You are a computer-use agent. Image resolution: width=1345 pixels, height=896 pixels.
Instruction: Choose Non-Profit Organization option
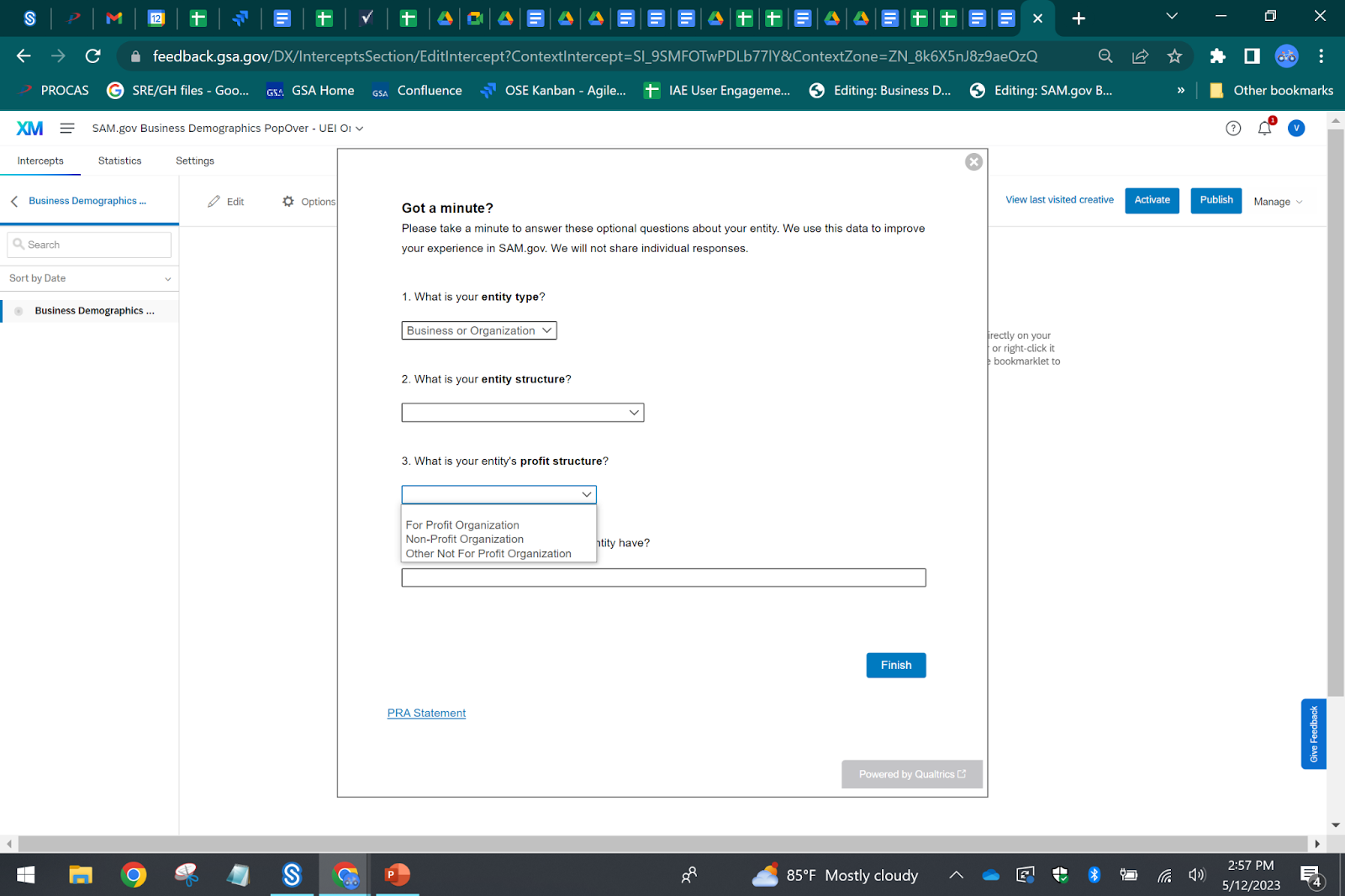tap(465, 539)
